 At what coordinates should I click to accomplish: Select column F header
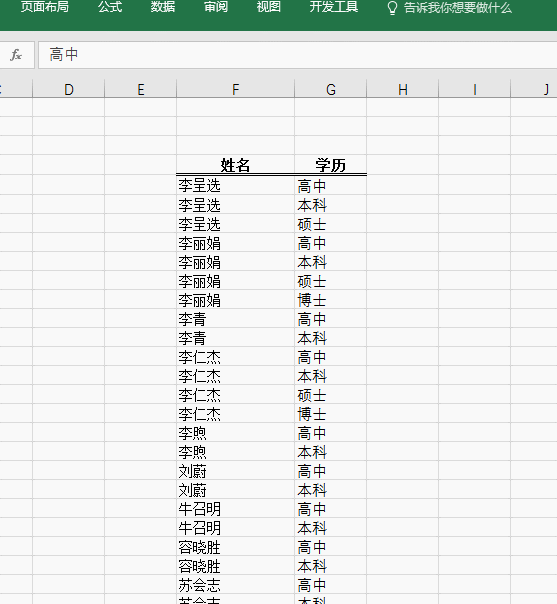click(x=235, y=89)
